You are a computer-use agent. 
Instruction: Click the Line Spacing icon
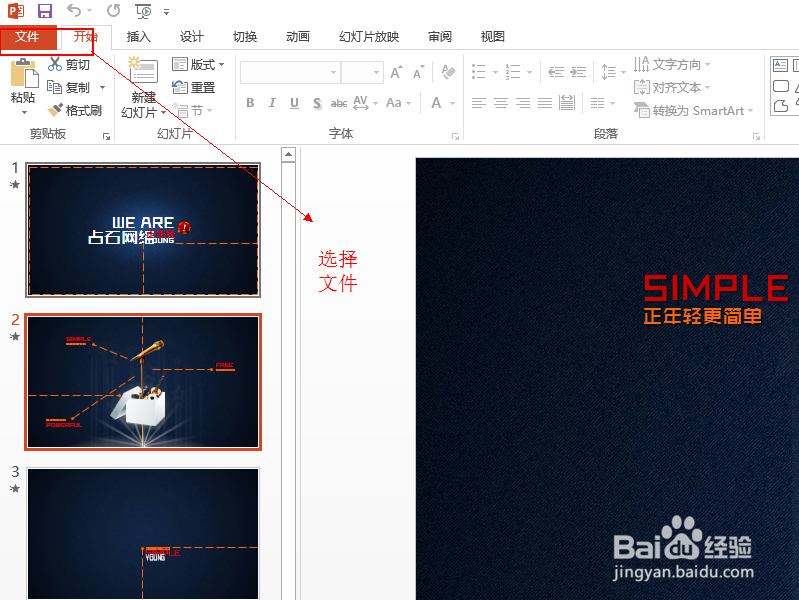[608, 72]
